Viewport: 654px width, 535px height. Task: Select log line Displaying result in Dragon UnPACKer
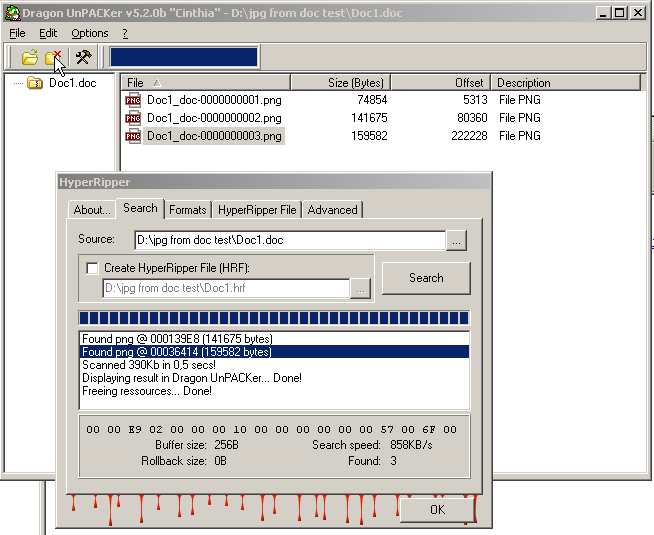pos(274,378)
